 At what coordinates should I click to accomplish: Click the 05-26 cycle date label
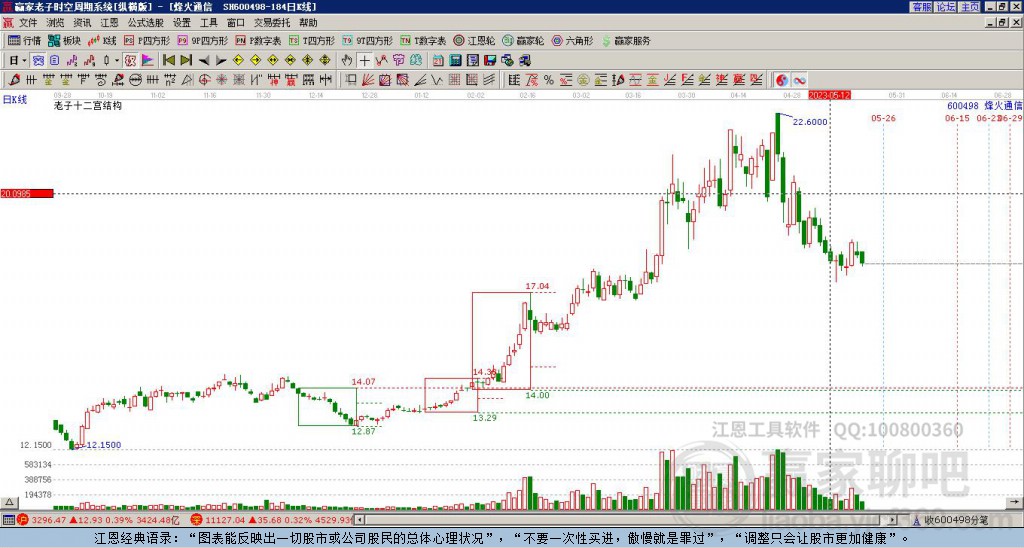coord(883,118)
